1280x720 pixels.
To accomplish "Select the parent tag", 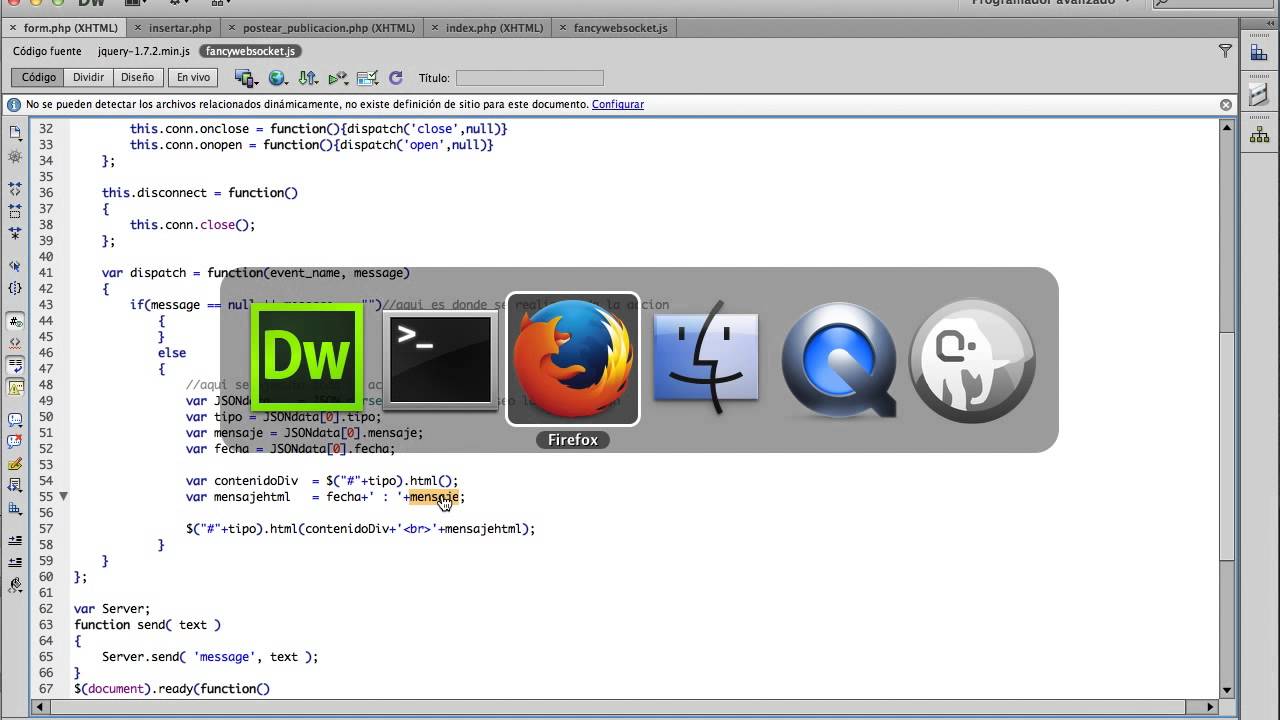I will point(15,266).
